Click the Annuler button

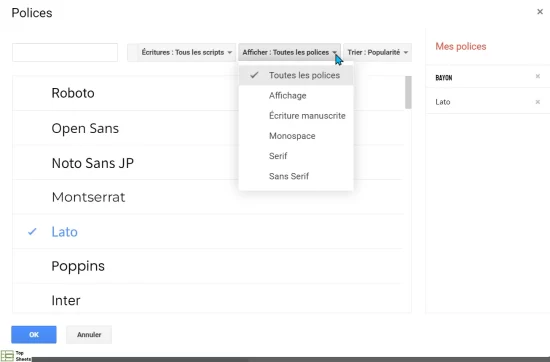(89, 335)
